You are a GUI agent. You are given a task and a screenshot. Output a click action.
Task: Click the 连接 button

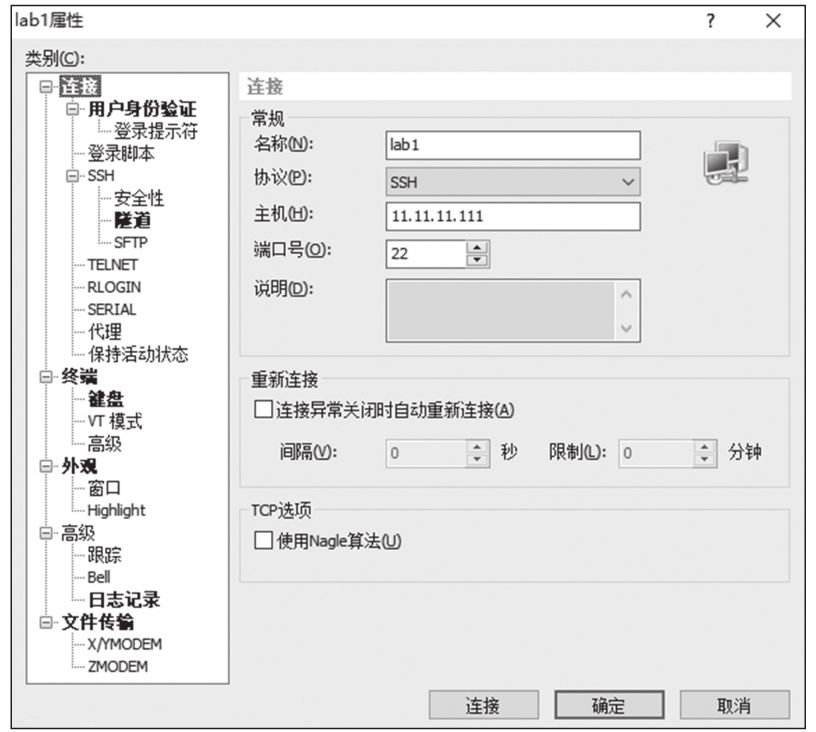[483, 705]
